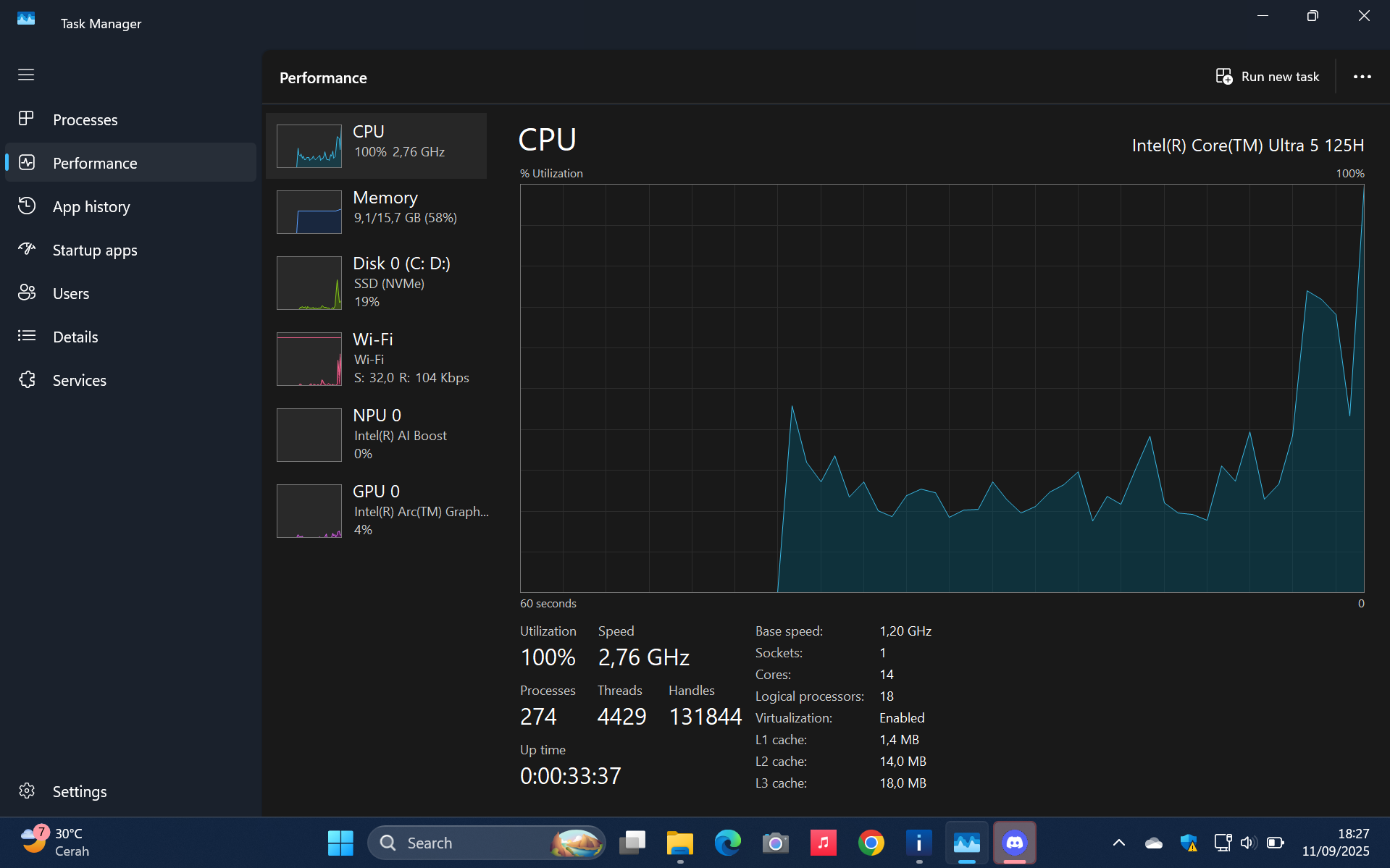Launch Google Chrome from the taskbar
Image resolution: width=1390 pixels, height=868 pixels.
pos(871,843)
